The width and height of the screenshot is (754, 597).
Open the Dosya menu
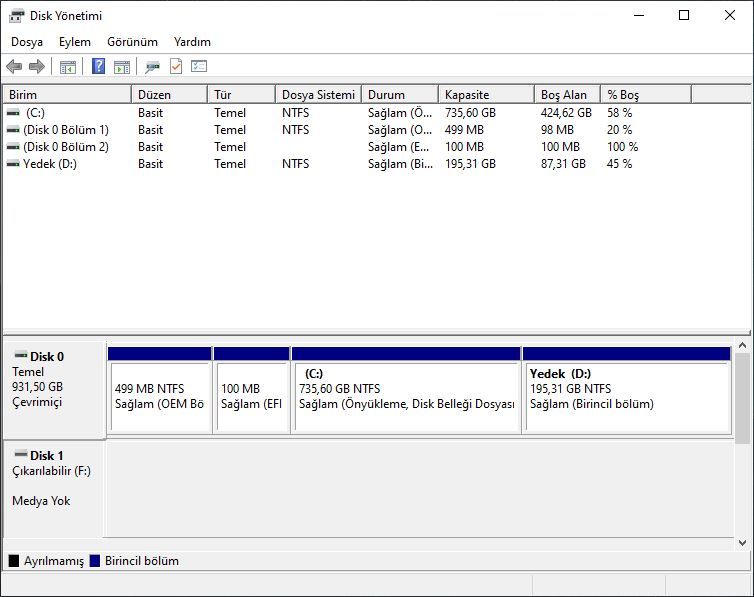tap(27, 42)
